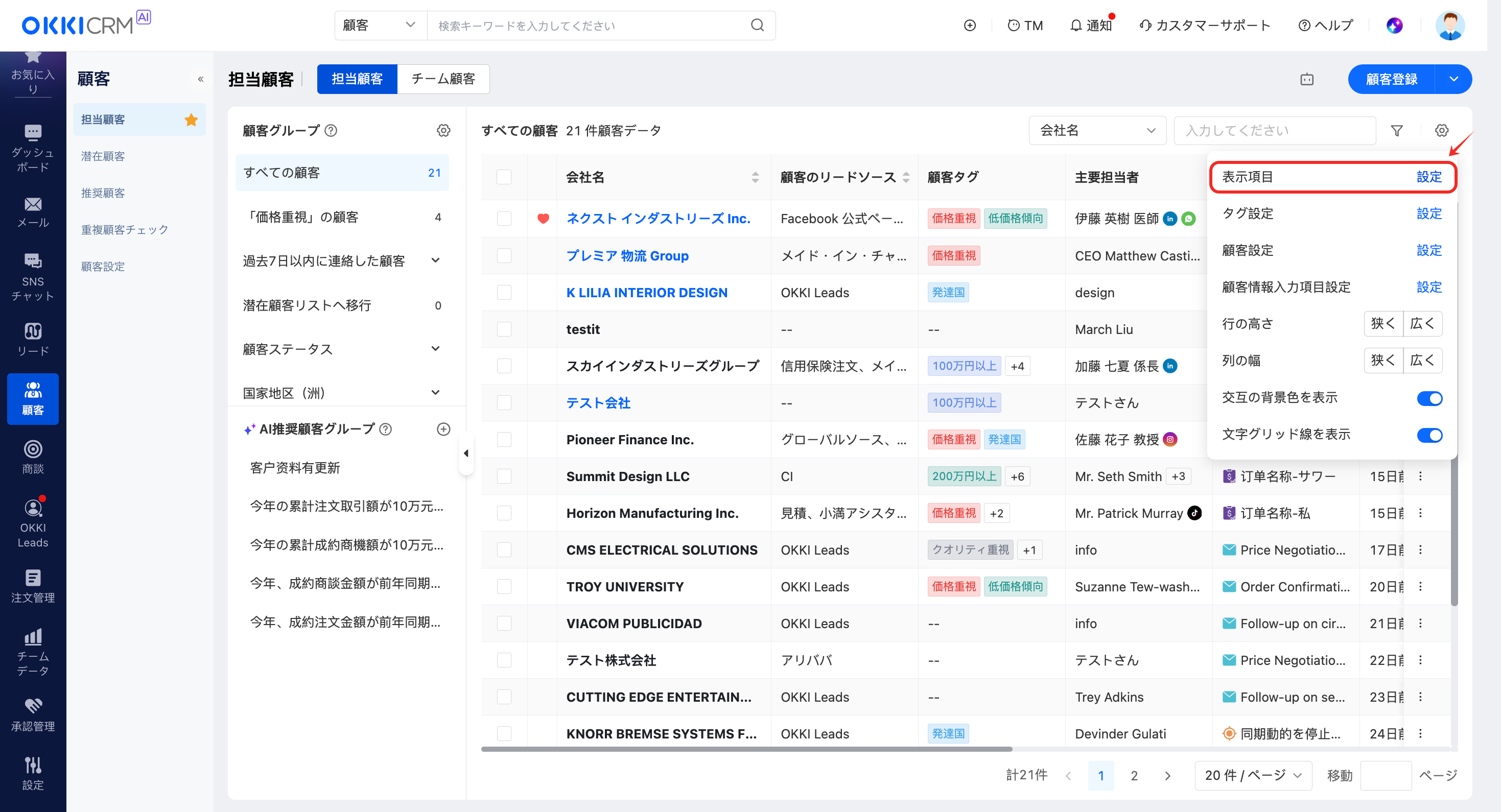Go to page 2 in pagination
This screenshot has width=1501, height=812.
coord(1134,775)
